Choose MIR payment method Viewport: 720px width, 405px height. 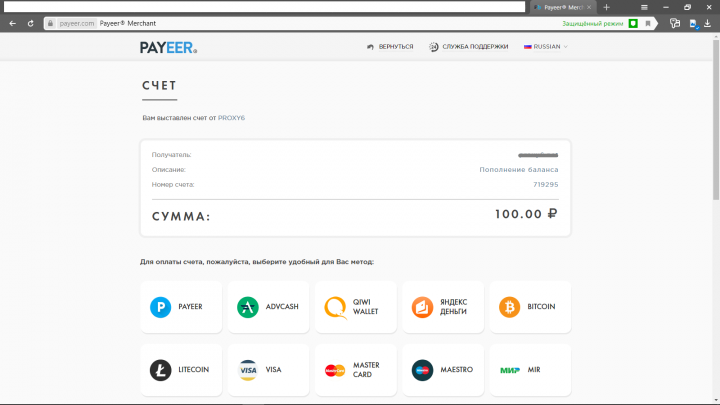(530, 370)
